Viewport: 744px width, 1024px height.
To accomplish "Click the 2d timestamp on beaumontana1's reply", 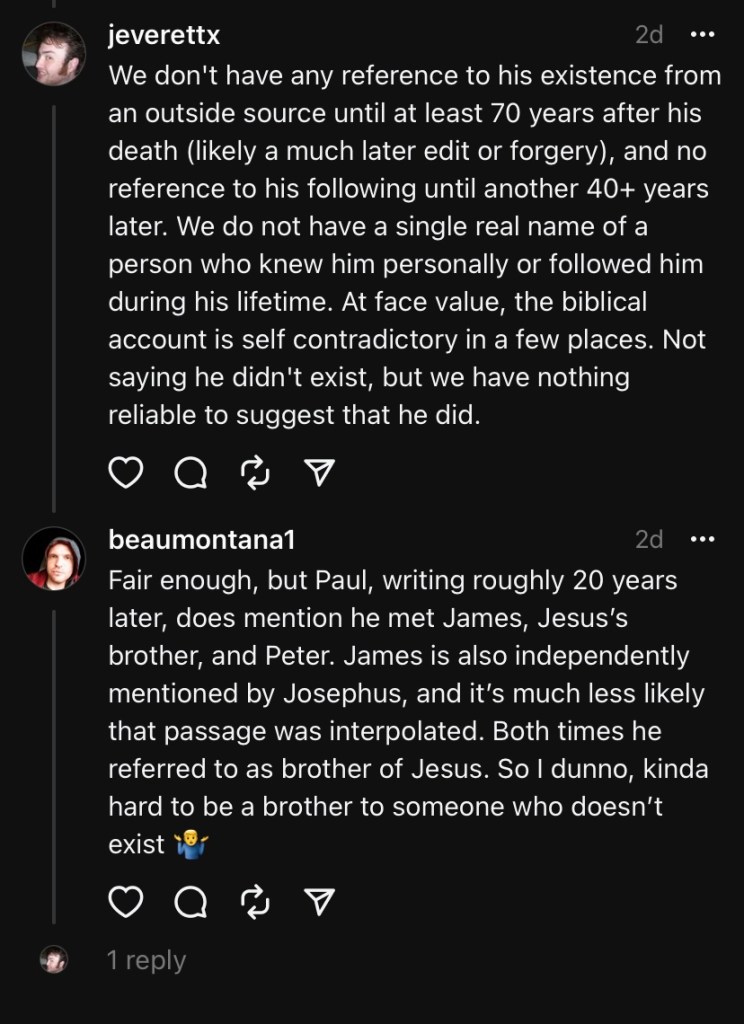I will click(649, 540).
